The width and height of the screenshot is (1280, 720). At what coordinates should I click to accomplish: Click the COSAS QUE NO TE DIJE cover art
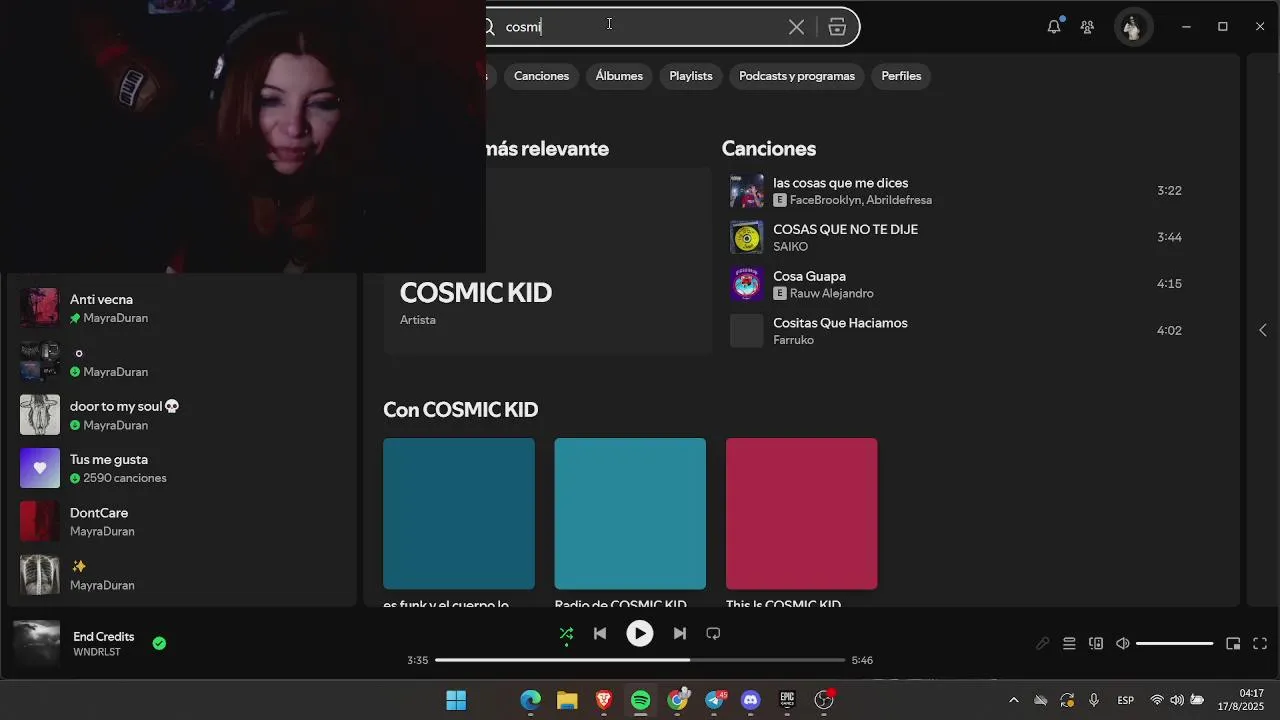click(x=747, y=237)
